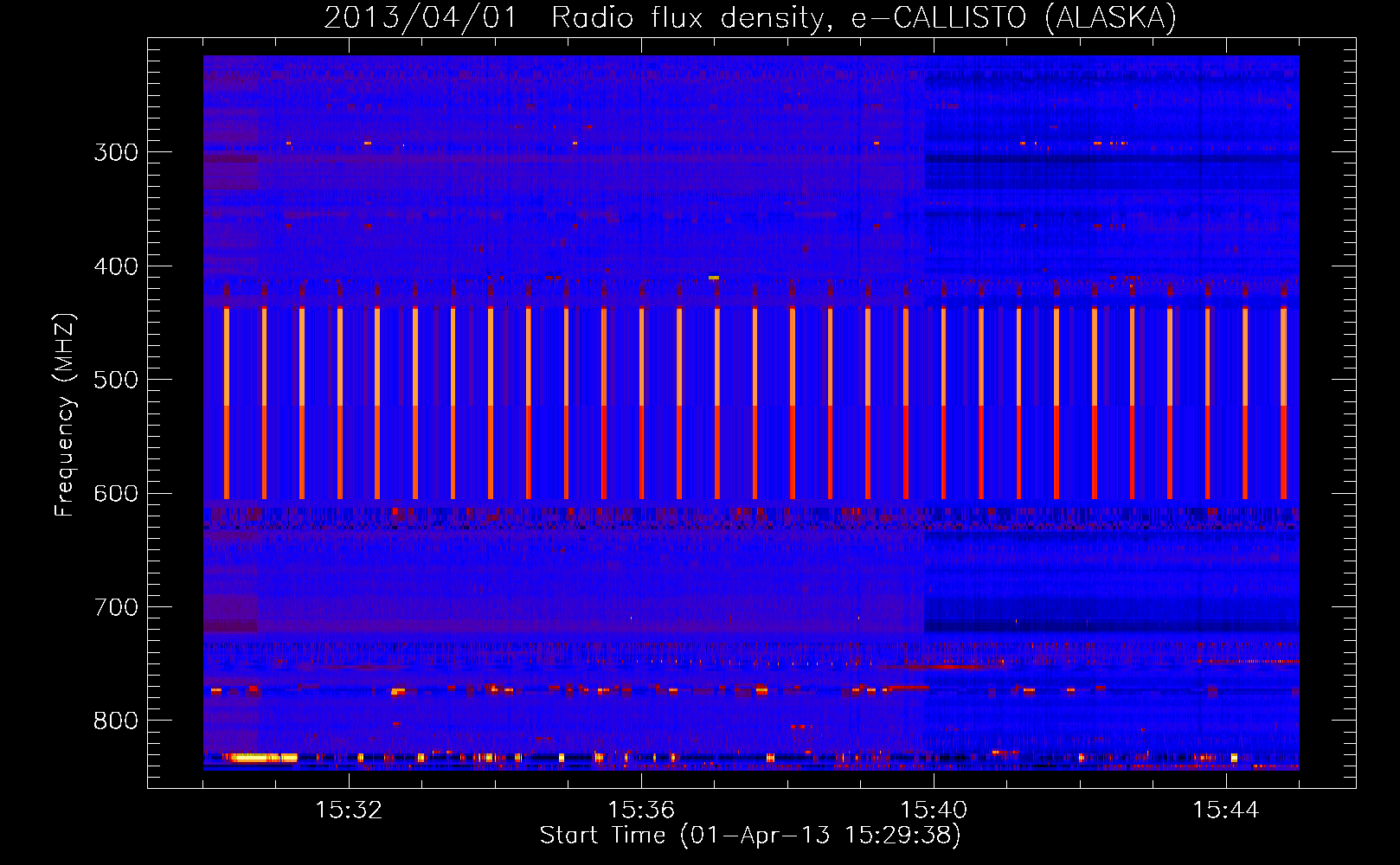This screenshot has height=865, width=1400.
Task: Click the 15:40 time tick label
Action: pos(934,810)
